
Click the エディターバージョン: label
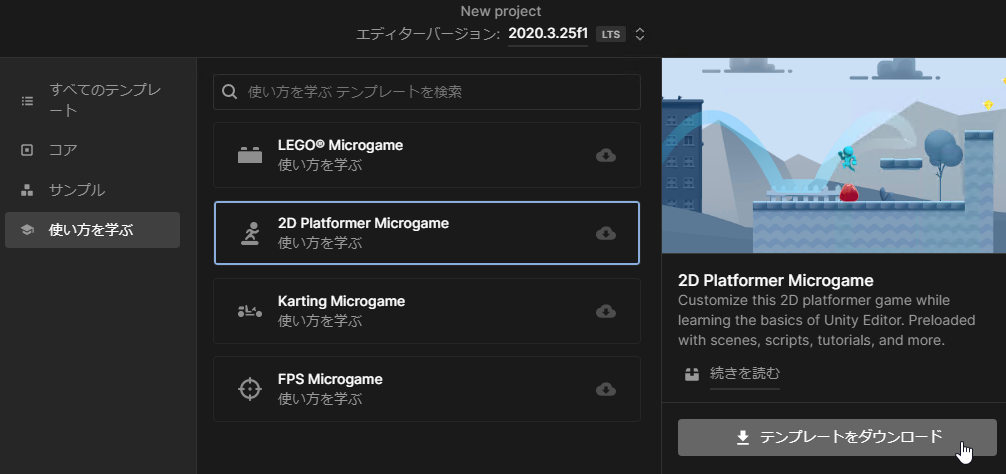coord(428,35)
